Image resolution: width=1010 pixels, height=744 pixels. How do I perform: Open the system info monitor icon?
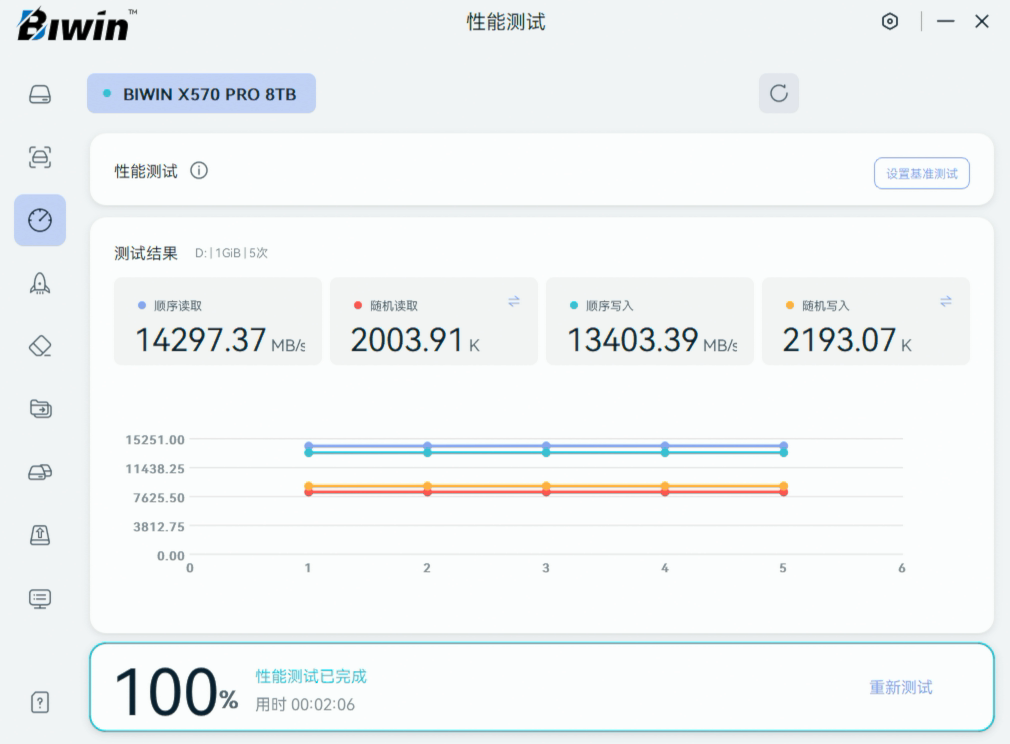click(x=40, y=598)
